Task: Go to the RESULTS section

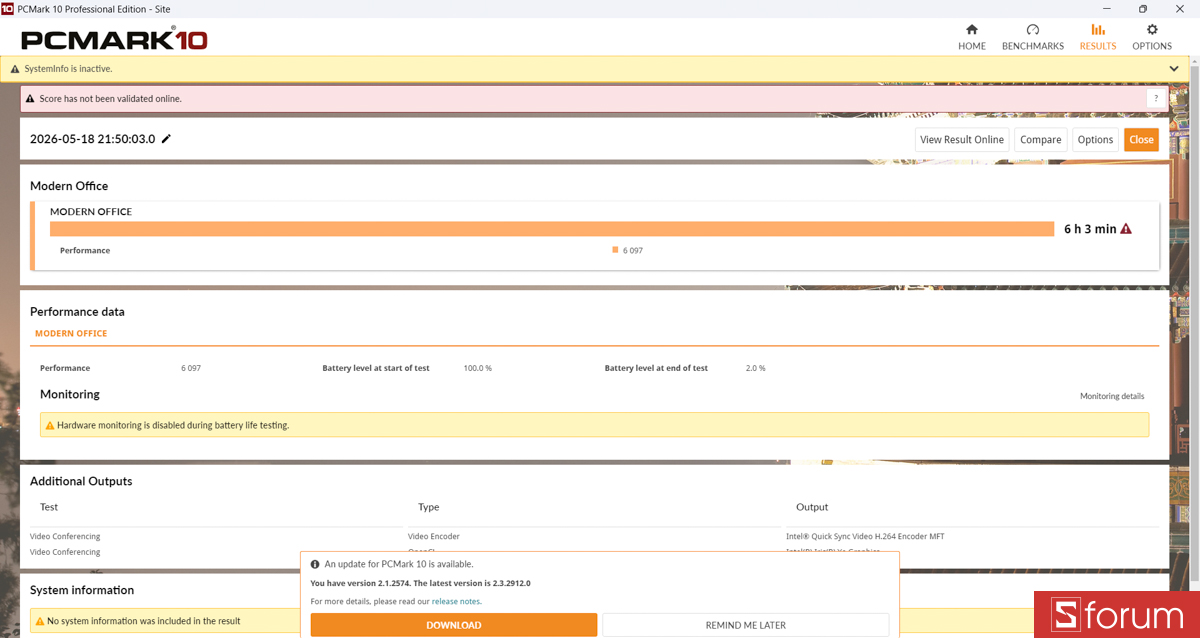Action: pyautogui.click(x=1098, y=37)
